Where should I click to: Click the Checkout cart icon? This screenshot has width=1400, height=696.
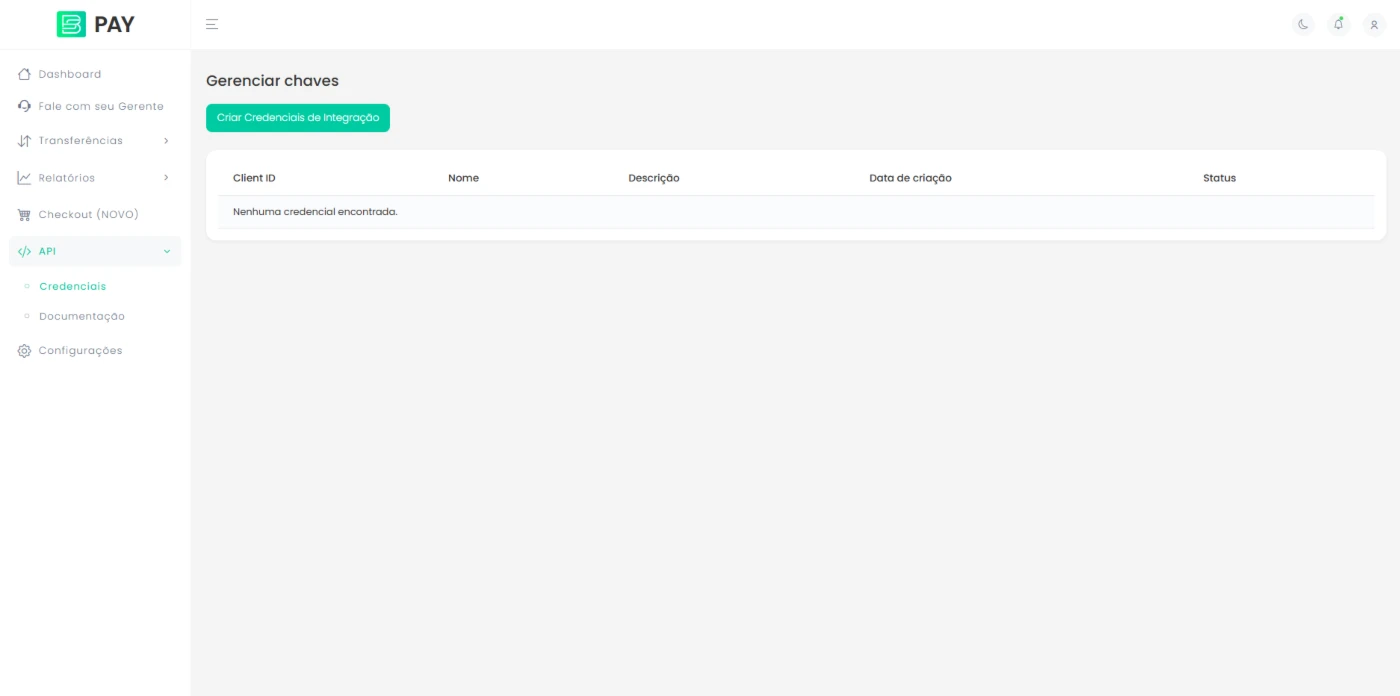click(x=25, y=215)
